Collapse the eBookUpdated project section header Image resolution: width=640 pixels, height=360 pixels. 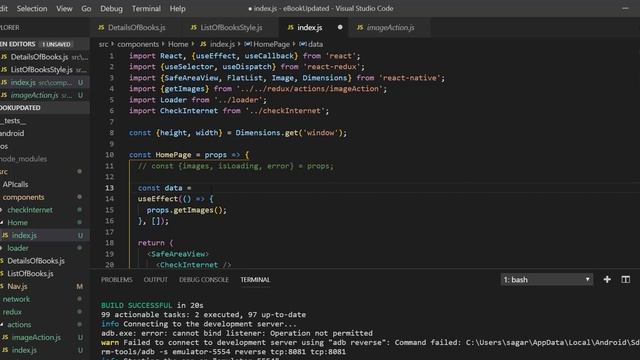[44, 108]
